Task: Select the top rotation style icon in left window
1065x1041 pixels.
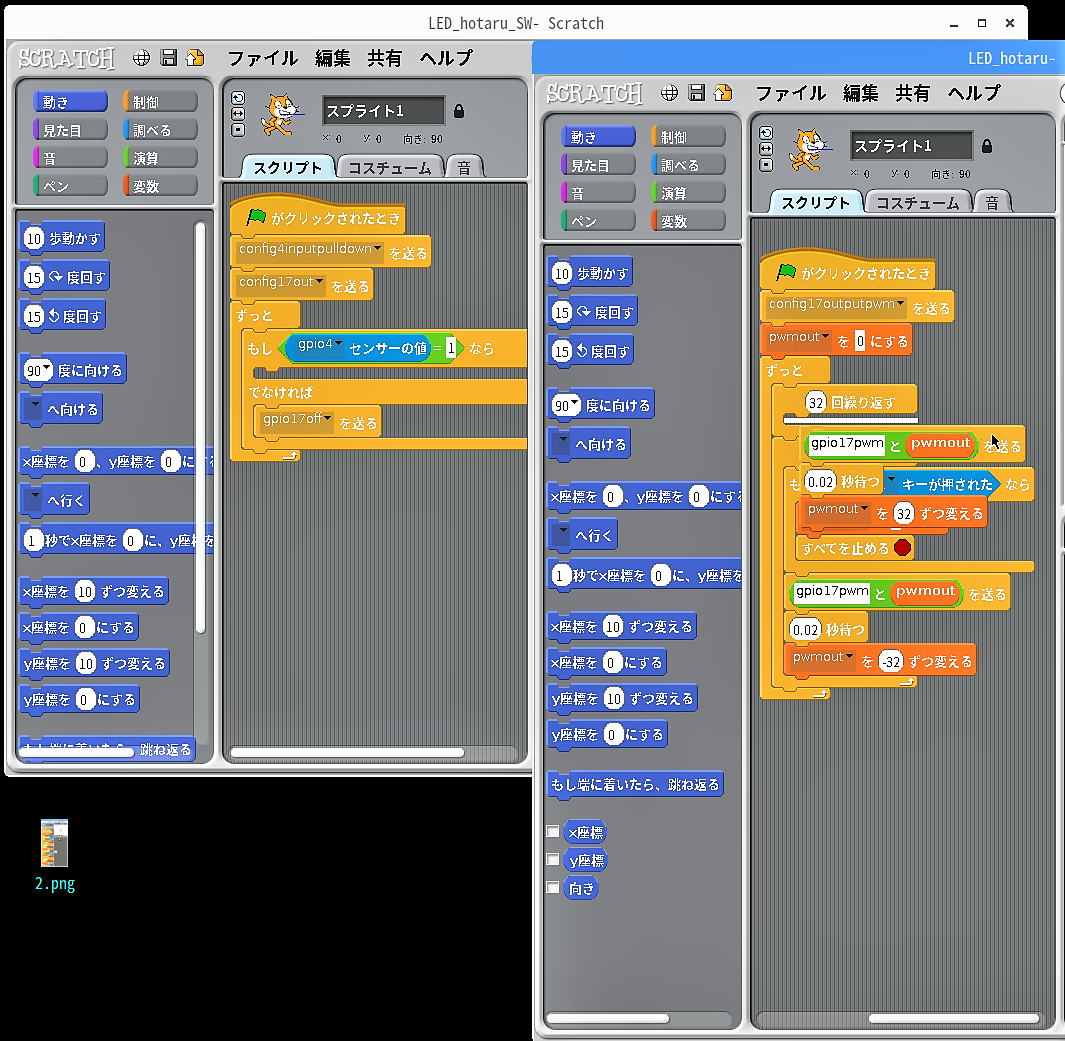Action: (238, 98)
